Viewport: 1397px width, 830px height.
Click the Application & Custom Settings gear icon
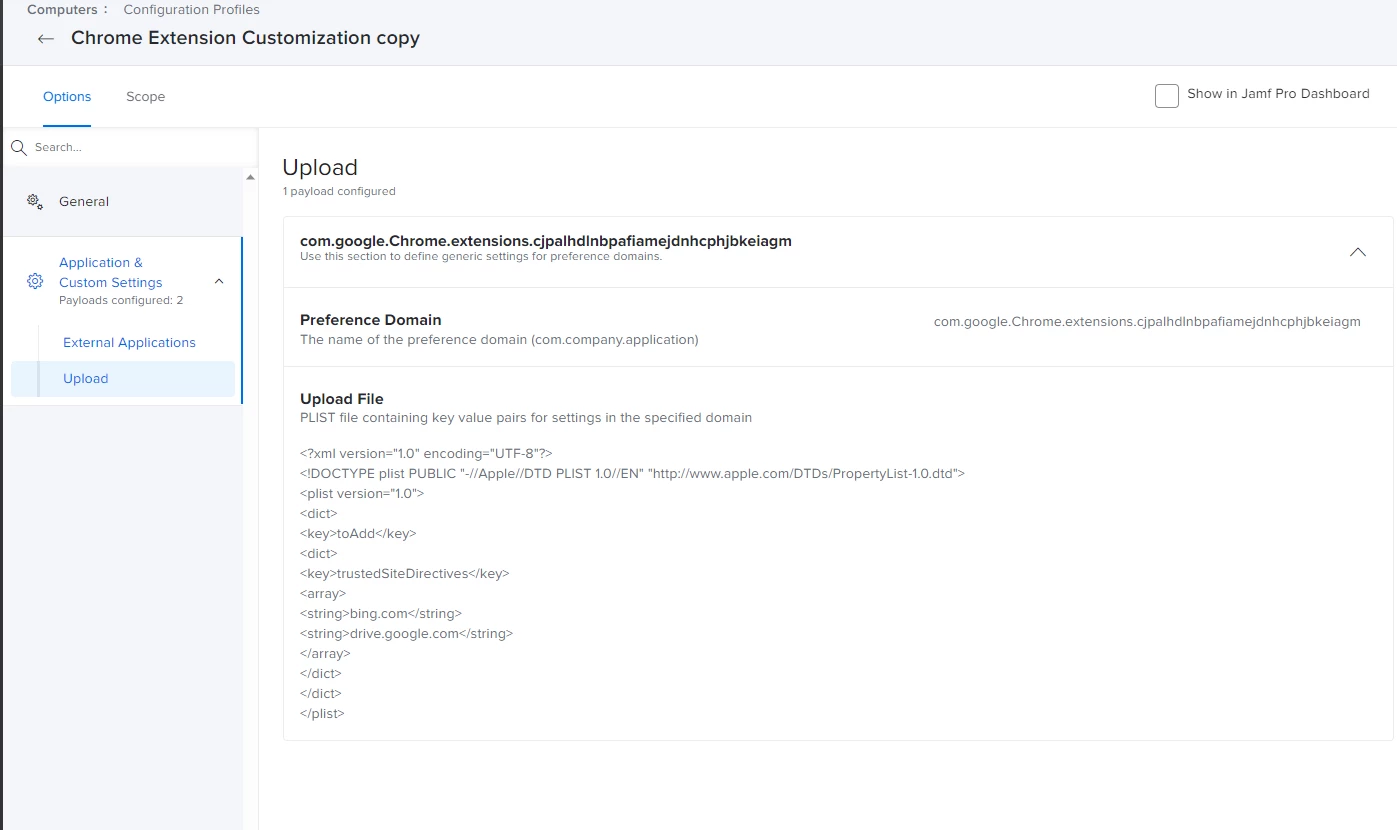click(35, 281)
